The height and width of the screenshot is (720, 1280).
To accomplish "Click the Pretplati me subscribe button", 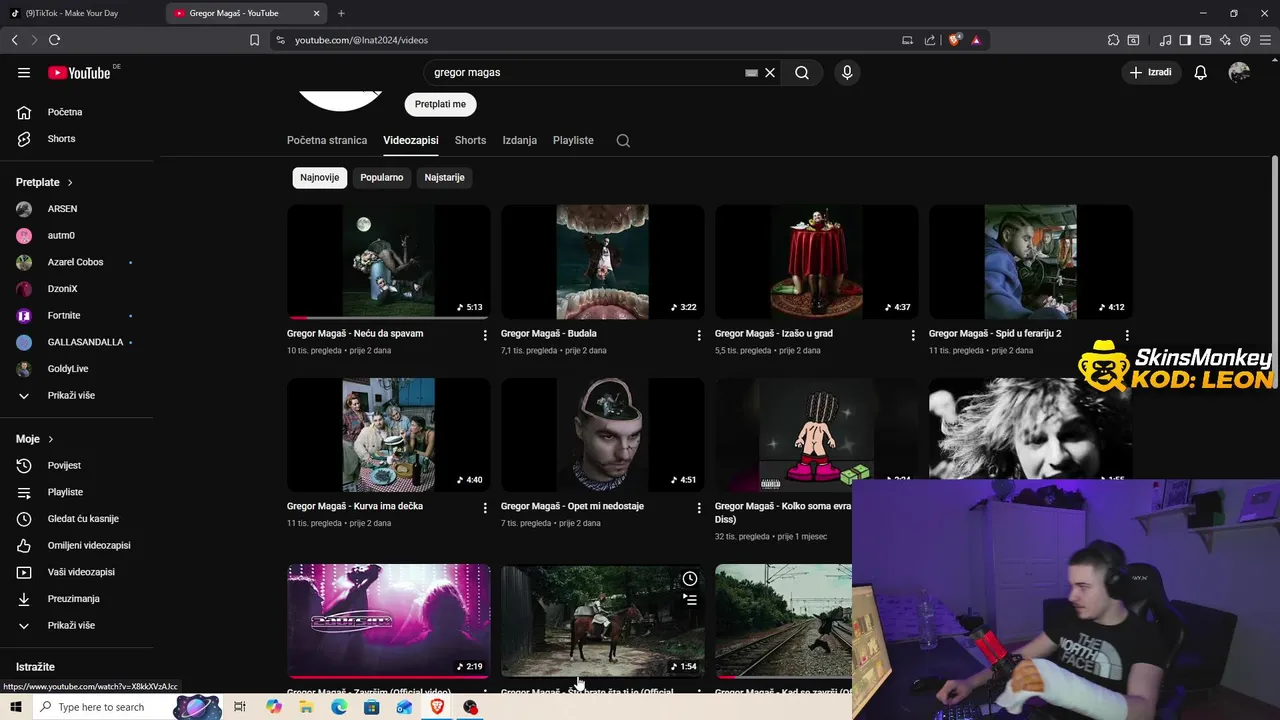I will 440,104.
